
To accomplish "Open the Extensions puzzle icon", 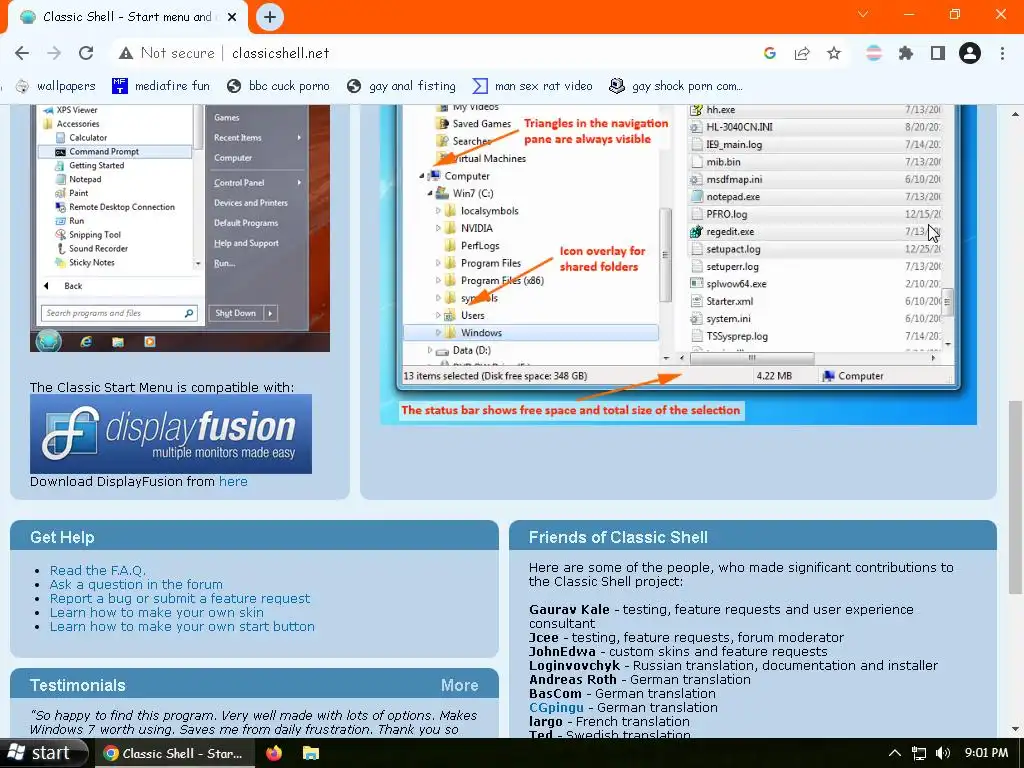I will pos(906,53).
